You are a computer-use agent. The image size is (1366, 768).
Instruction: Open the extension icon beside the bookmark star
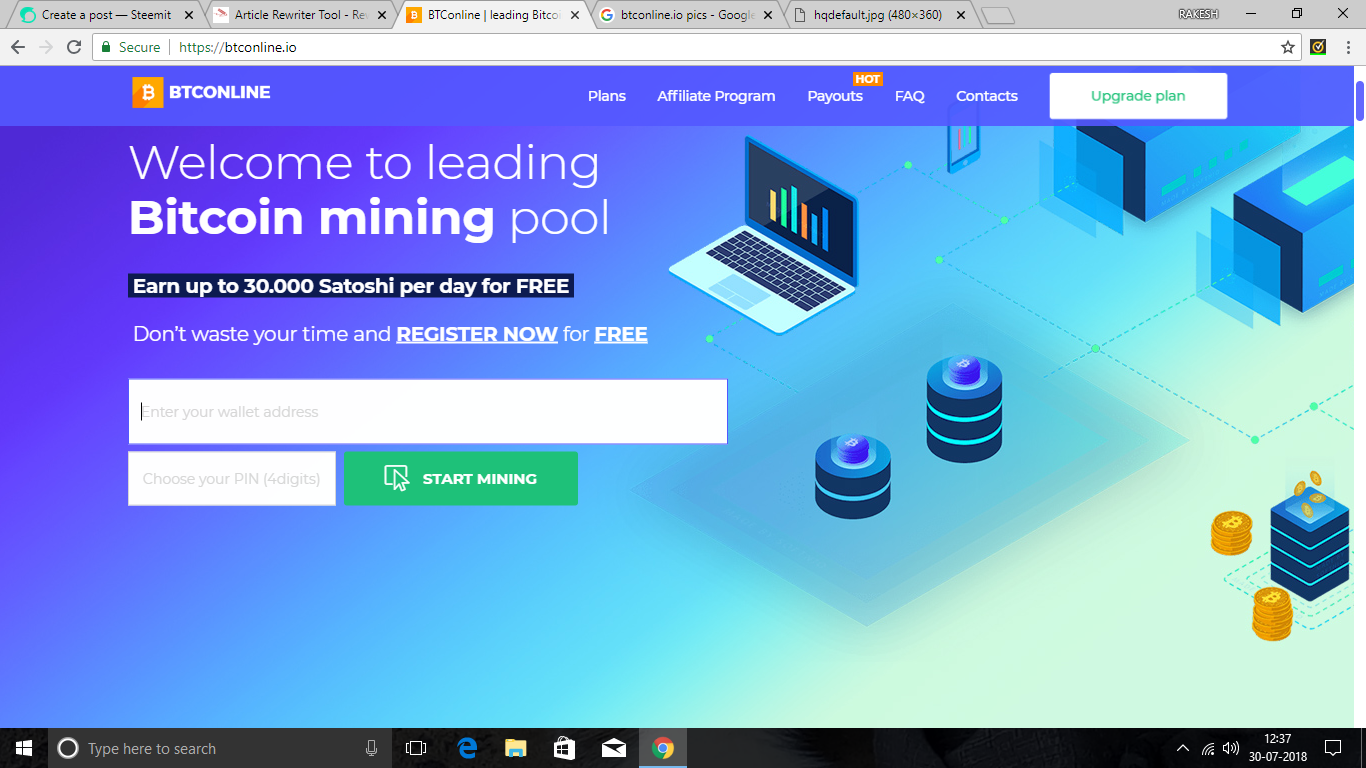click(x=1318, y=47)
